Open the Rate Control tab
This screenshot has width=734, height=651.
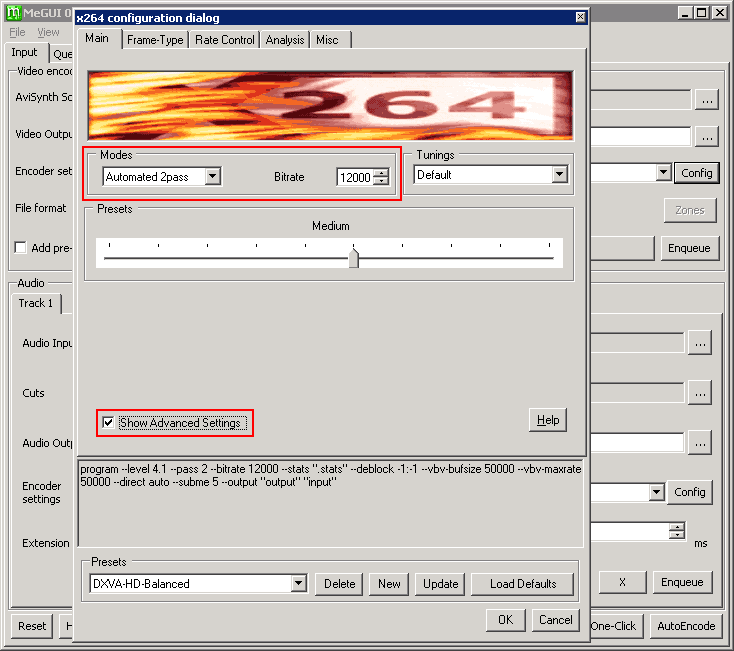pyautogui.click(x=225, y=40)
